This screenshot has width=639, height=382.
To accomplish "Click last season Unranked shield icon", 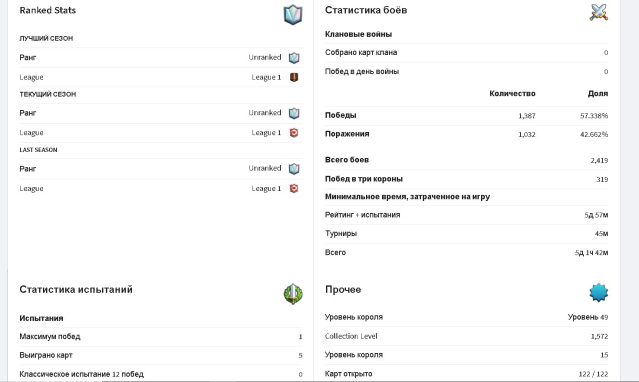I will (294, 169).
